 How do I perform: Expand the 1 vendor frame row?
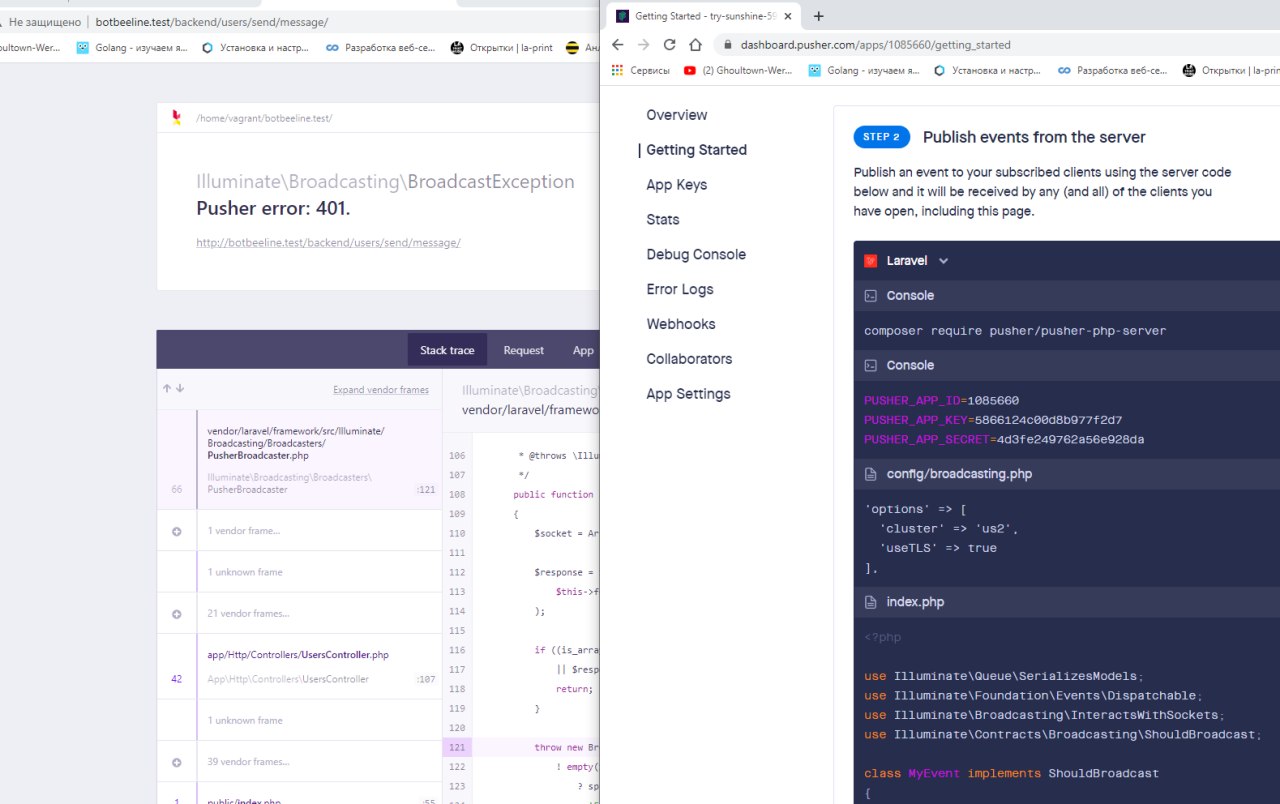coord(299,531)
